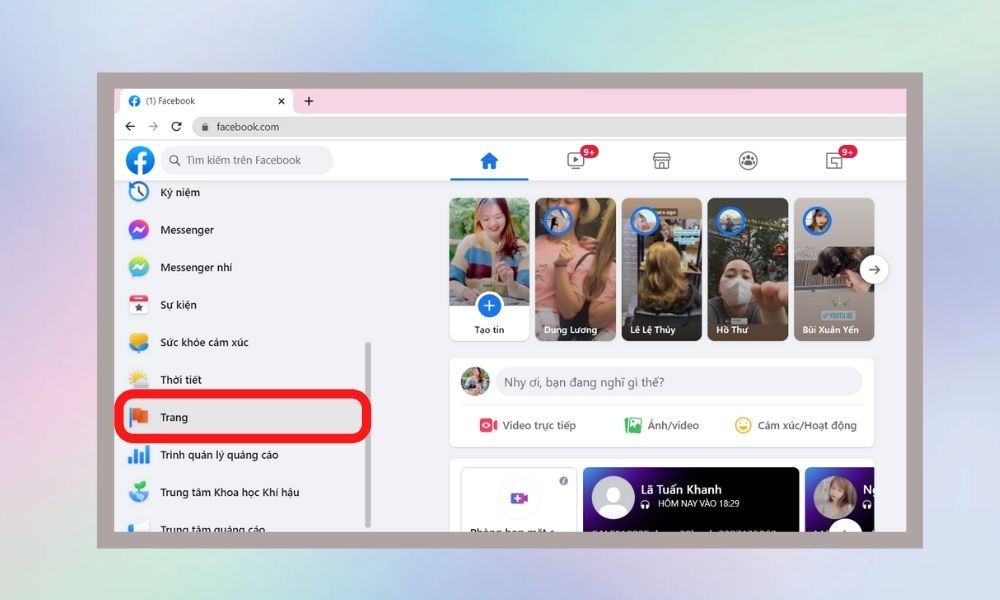Open Sự kiện calendar icon
Viewport: 1000px width, 600px height.
(x=138, y=305)
